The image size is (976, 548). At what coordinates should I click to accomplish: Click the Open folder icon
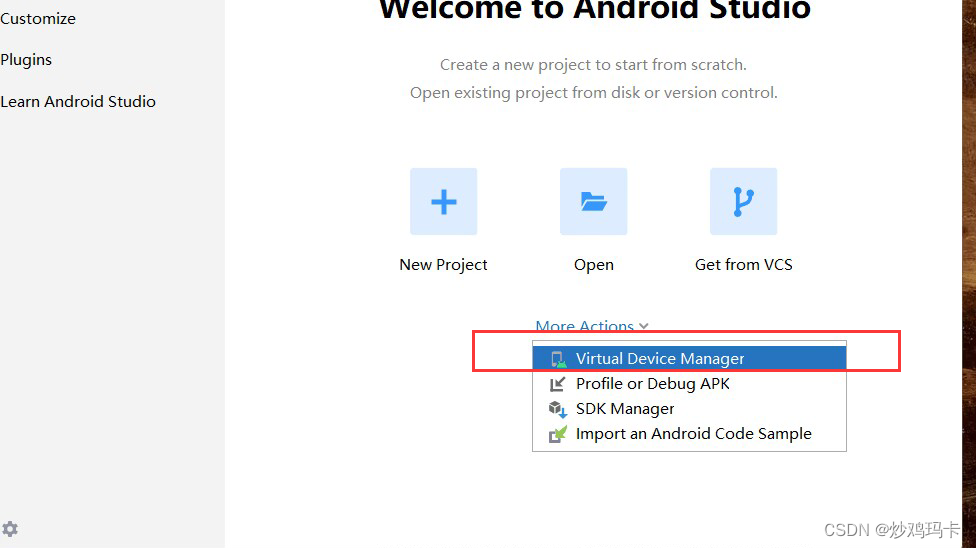593,201
